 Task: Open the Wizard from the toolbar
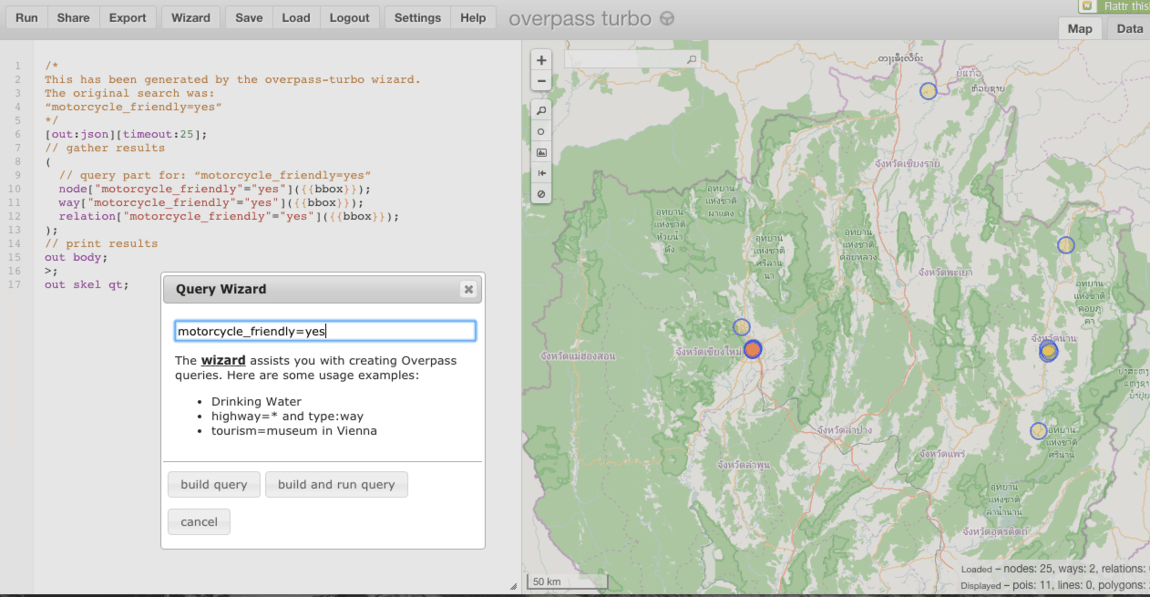pos(191,18)
